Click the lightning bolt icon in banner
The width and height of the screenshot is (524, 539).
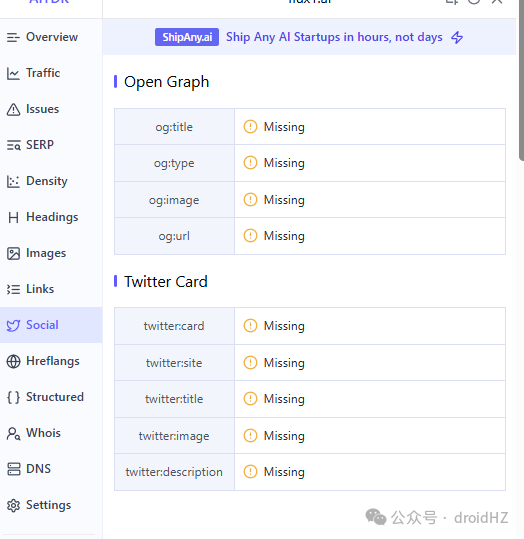pyautogui.click(x=457, y=37)
